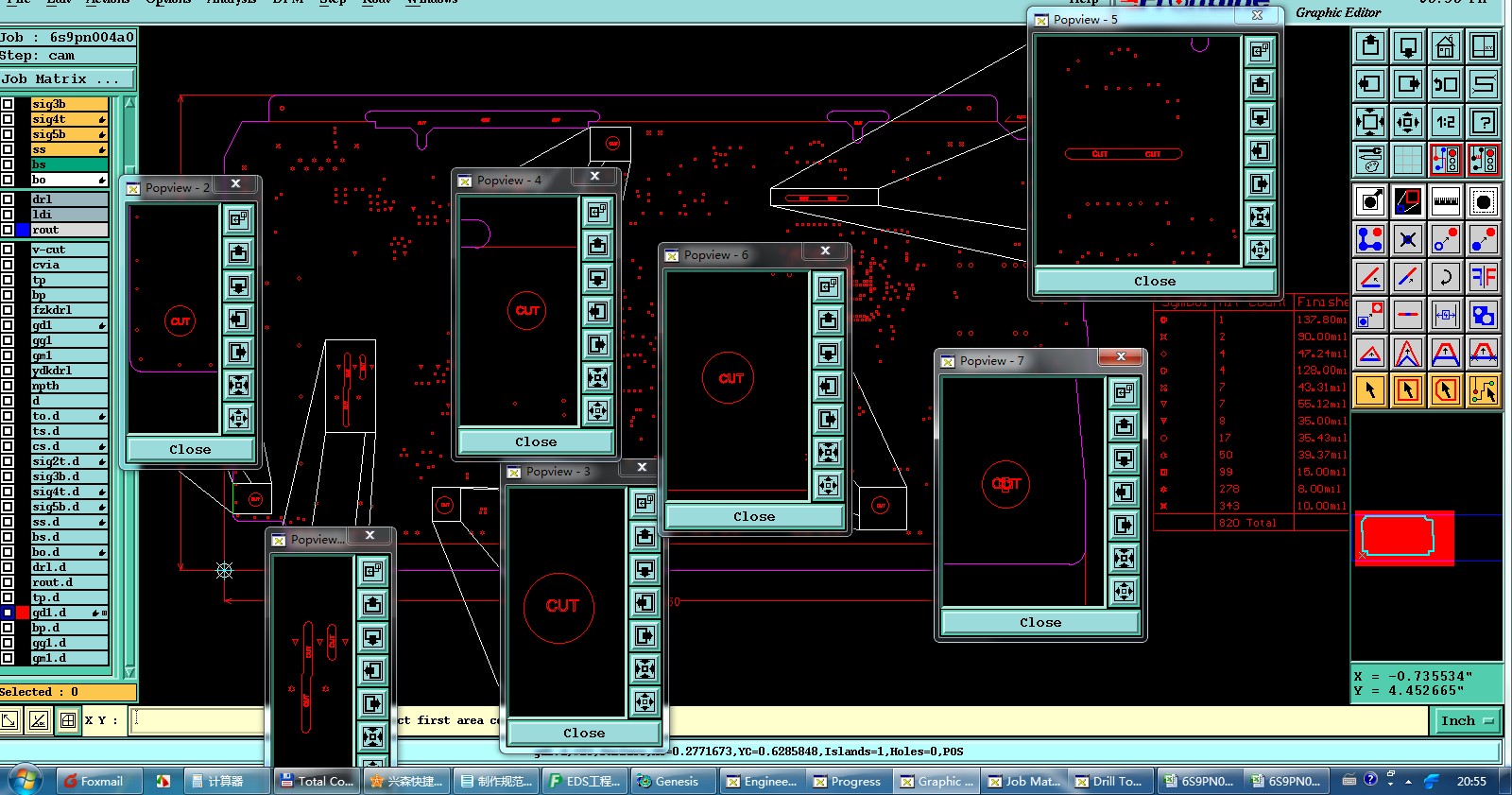Select the mirror F tool icon
Image resolution: width=1512 pixels, height=795 pixels.
tap(1484, 277)
